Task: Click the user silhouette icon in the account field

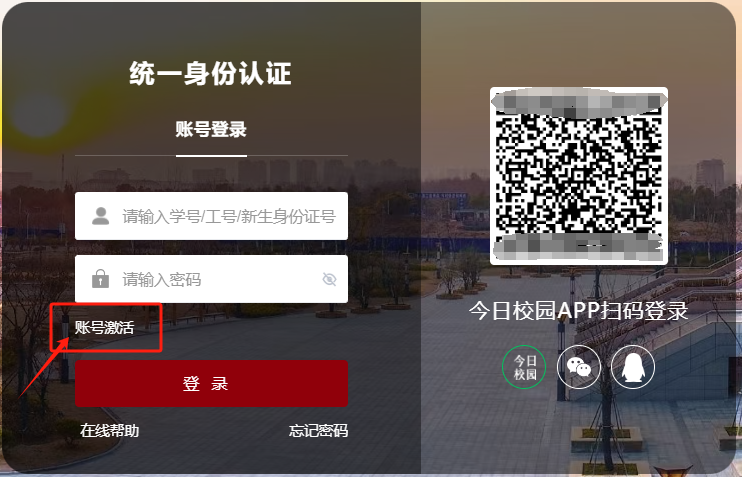Action: click(100, 216)
